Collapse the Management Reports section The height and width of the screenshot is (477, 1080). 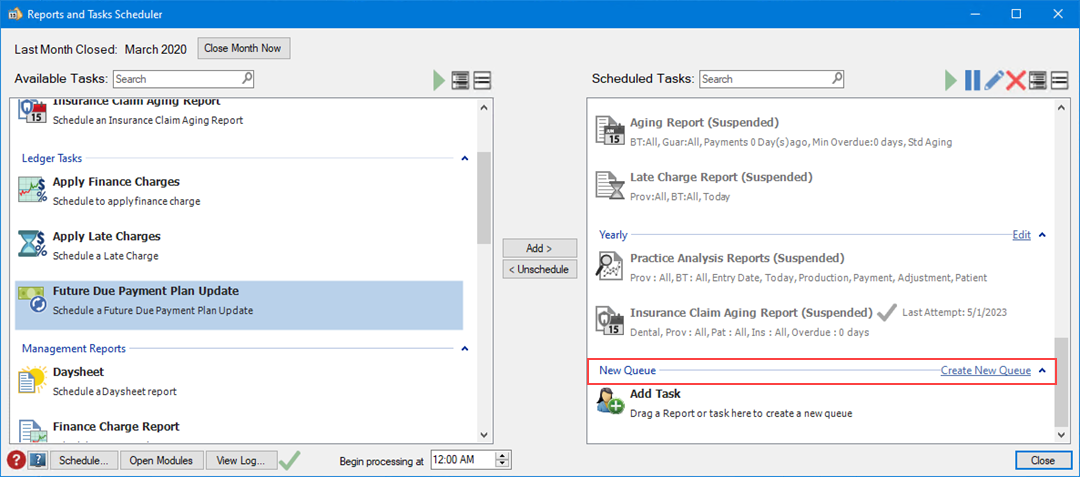[x=464, y=349]
